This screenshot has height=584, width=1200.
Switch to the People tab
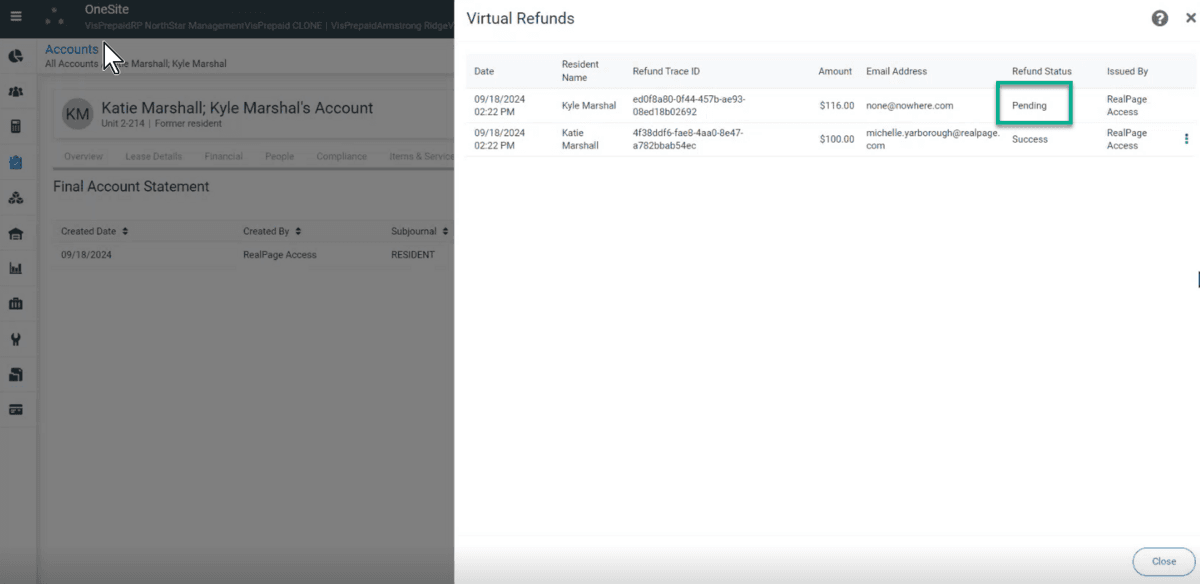pyautogui.click(x=280, y=157)
